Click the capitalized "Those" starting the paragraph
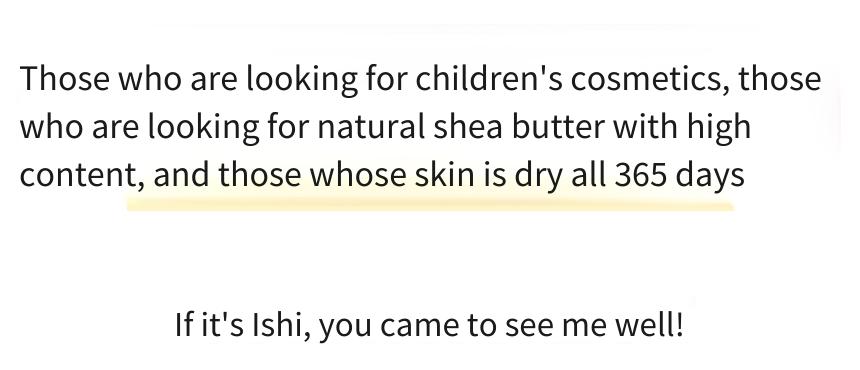The width and height of the screenshot is (860, 370). tap(65, 78)
